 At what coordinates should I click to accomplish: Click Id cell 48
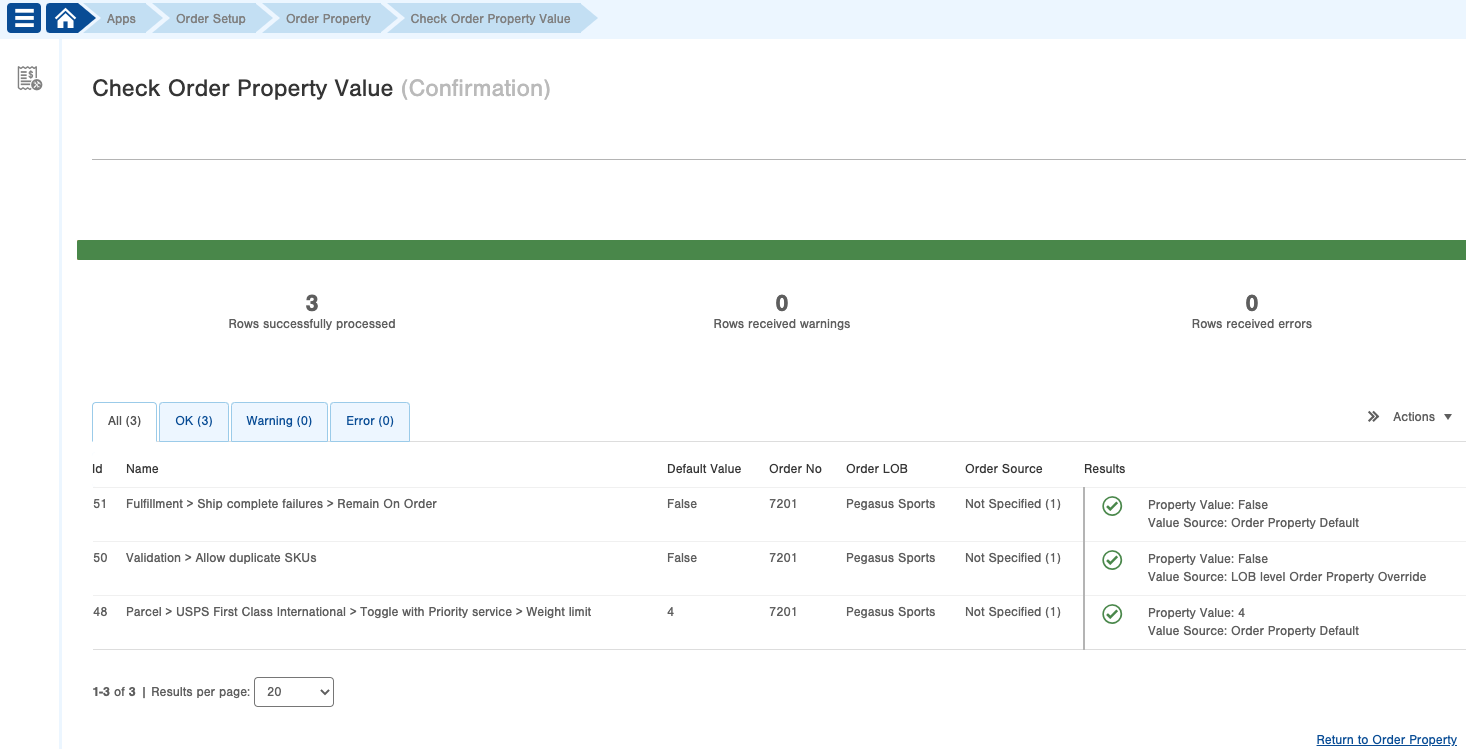100,612
